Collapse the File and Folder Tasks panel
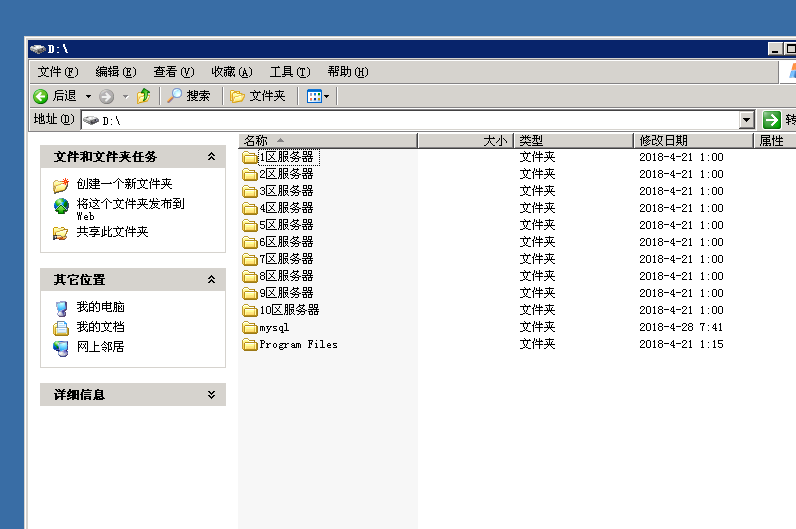Screen dimensions: 796x529 click(x=211, y=157)
